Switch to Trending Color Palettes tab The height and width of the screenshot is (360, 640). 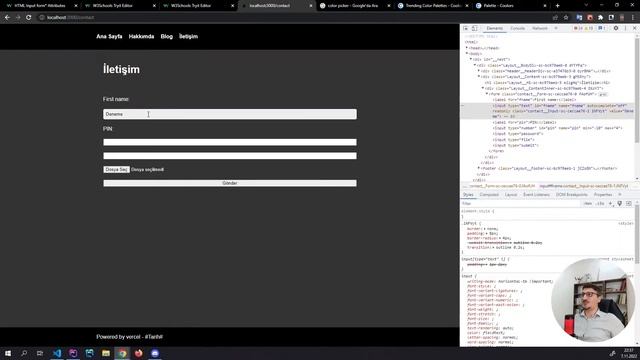[433, 6]
